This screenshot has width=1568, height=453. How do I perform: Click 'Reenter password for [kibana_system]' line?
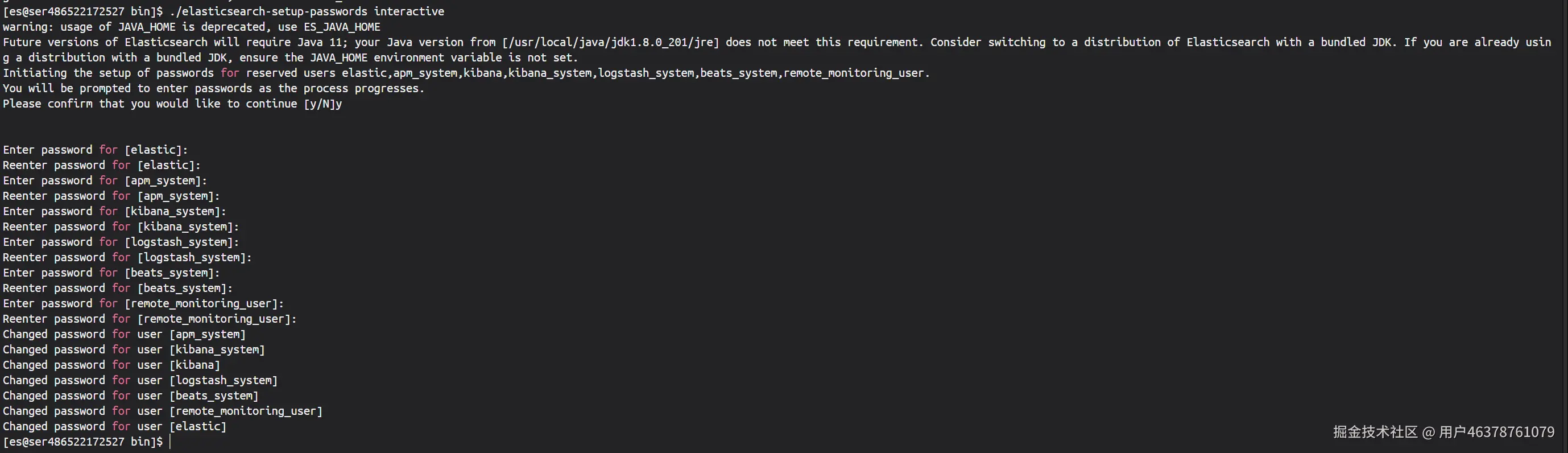coord(121,226)
